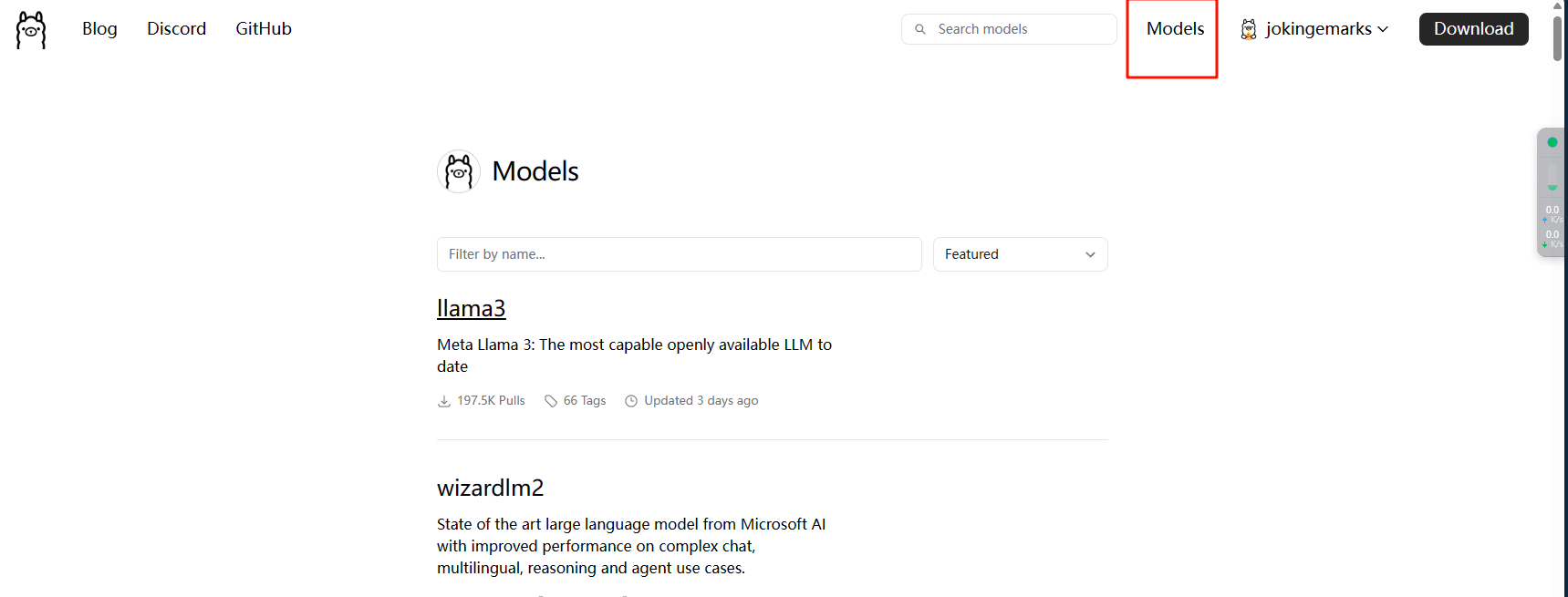Image resolution: width=1568 pixels, height=597 pixels.
Task: Select the Models item in top navigation
Action: 1175,29
